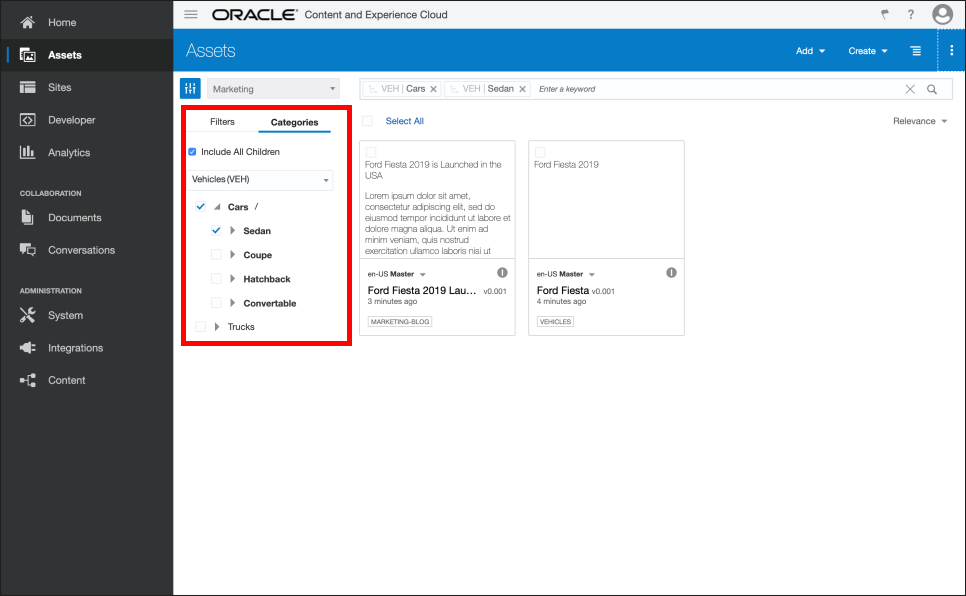The width and height of the screenshot is (966, 596).
Task: Open the Integrations plug icon
Action: pos(27,348)
